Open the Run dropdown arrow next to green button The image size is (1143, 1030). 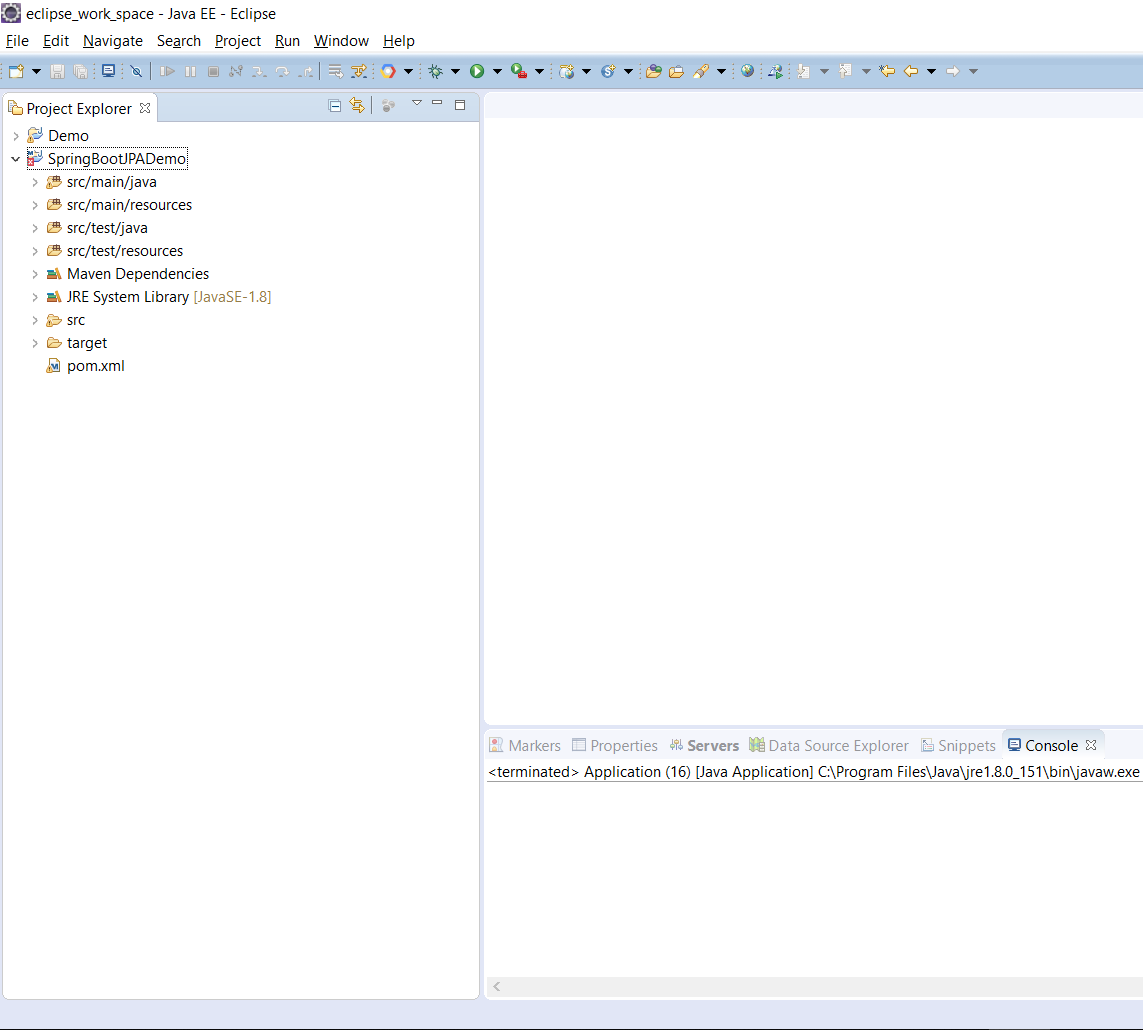497,71
